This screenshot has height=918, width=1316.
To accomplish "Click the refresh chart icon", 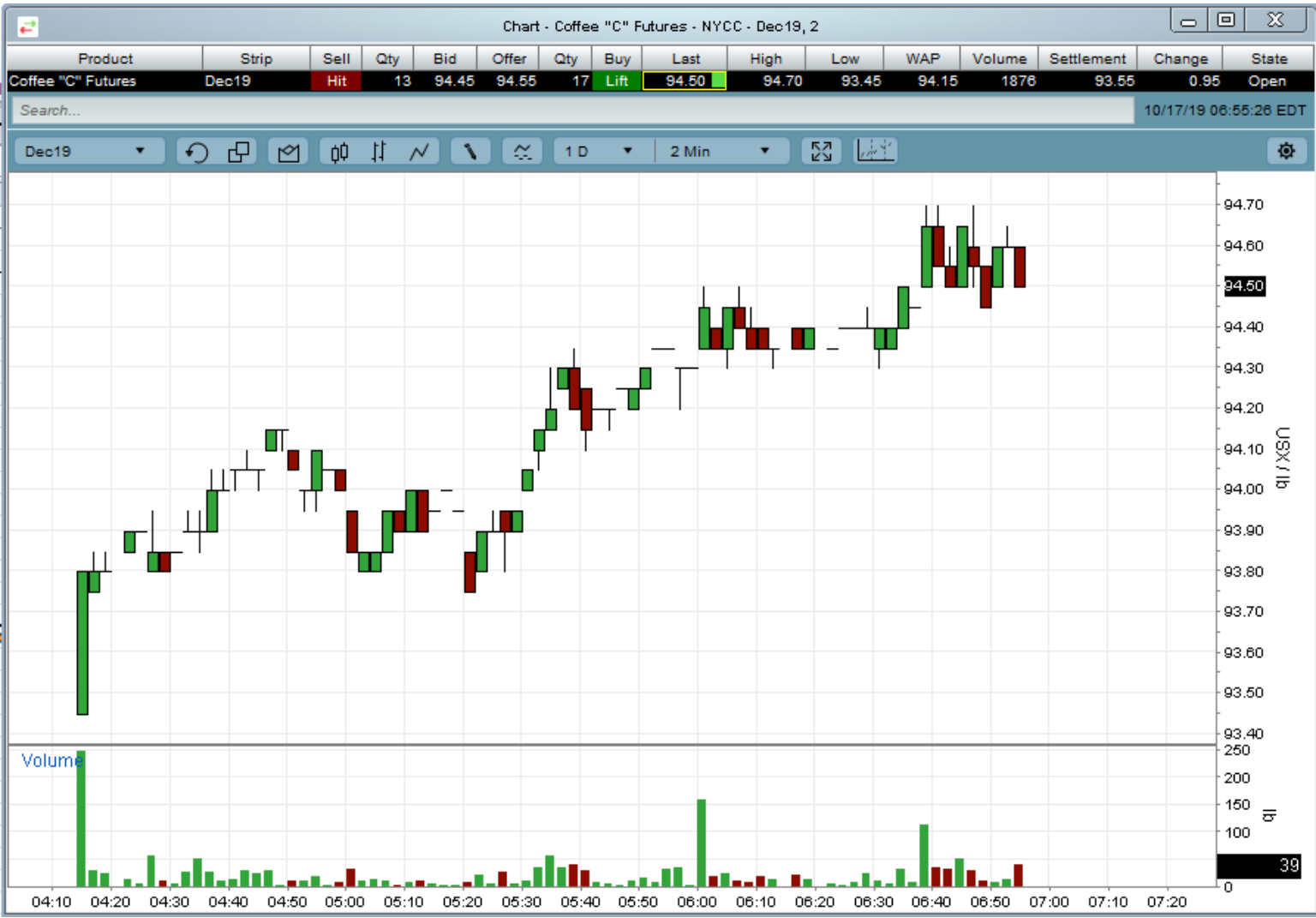I will coord(196,152).
